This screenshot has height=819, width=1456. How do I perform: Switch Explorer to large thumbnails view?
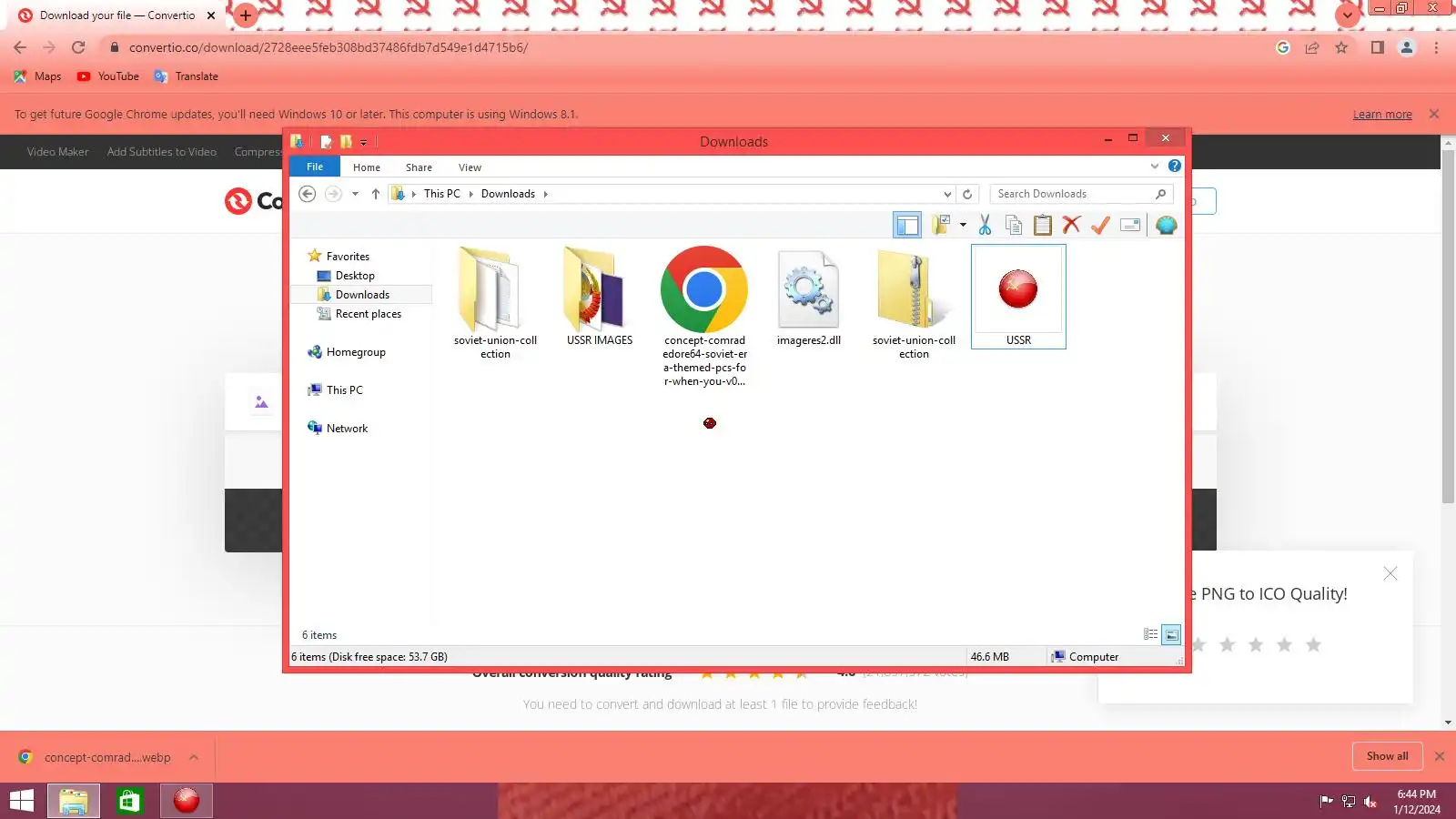1171,634
